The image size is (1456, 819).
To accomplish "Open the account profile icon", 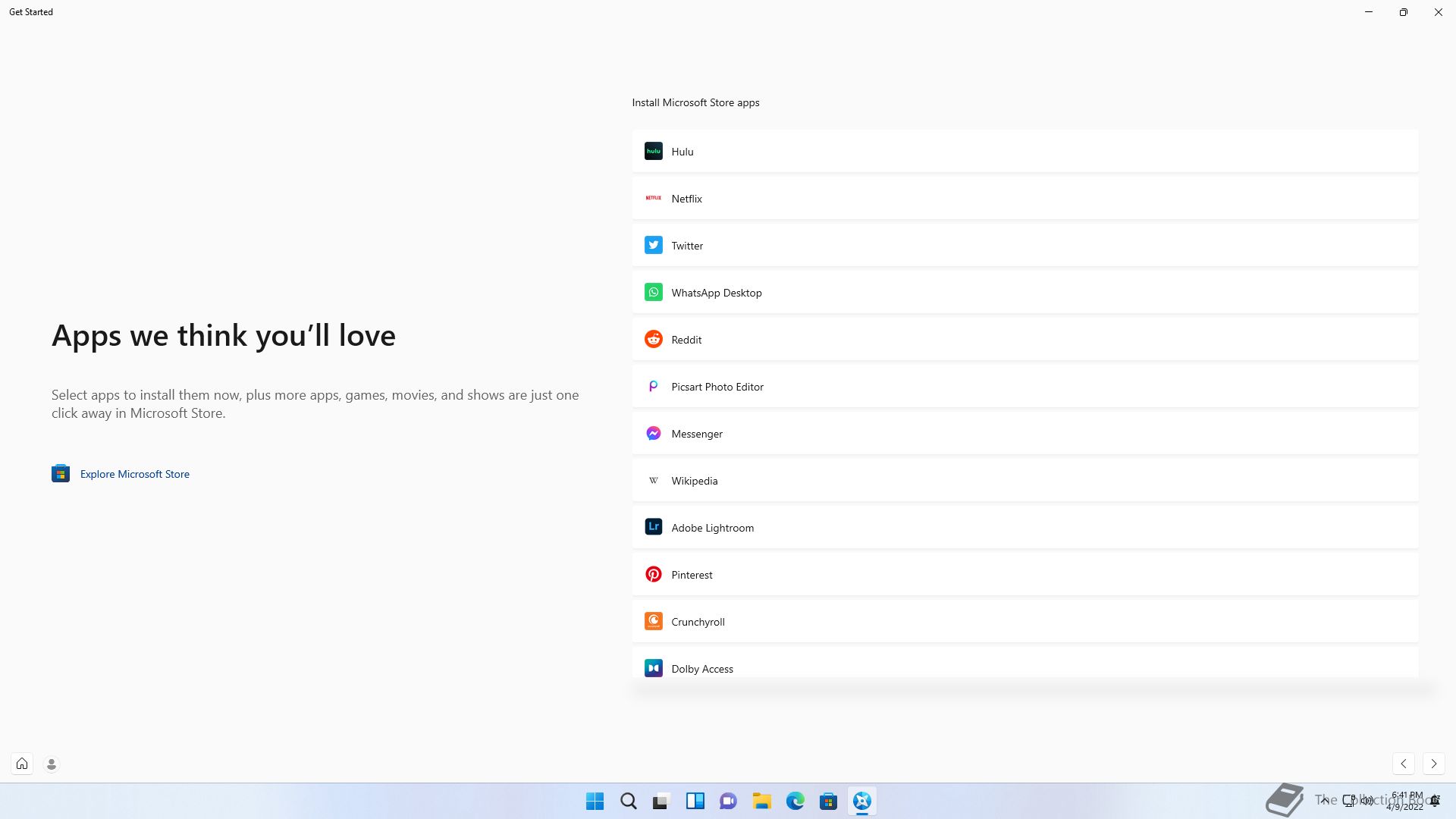I will pyautogui.click(x=52, y=764).
